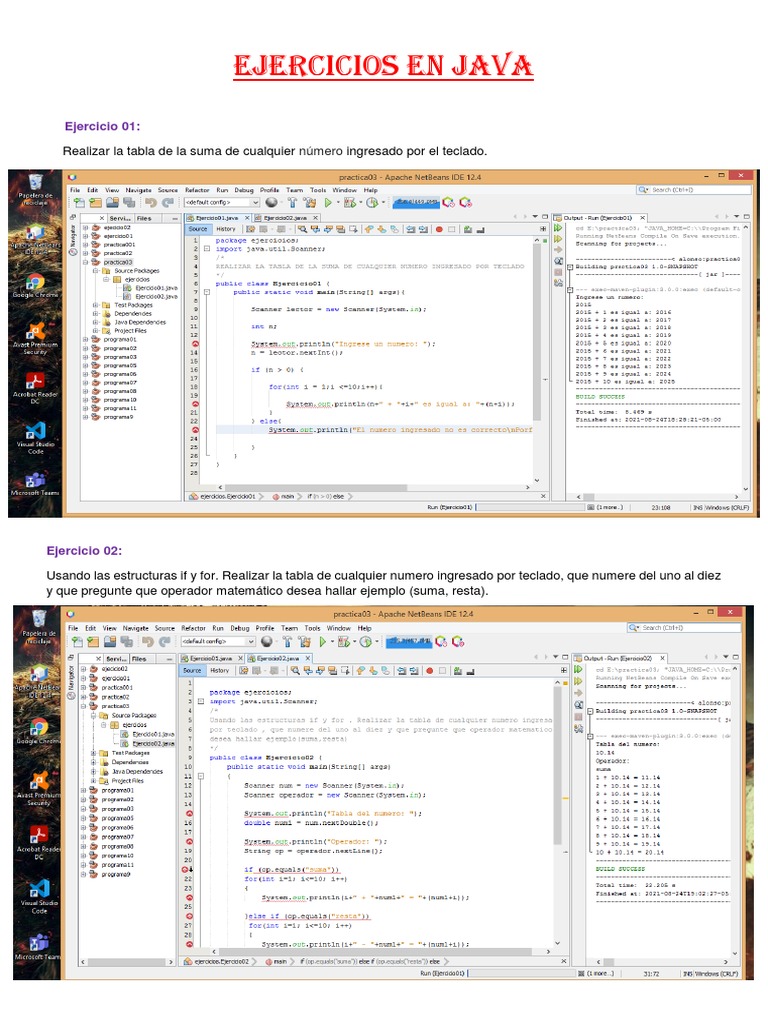Click Debug Project icon in Ejercicio 01 screenshot
Screen dimensions: 768x1024
tap(349, 203)
